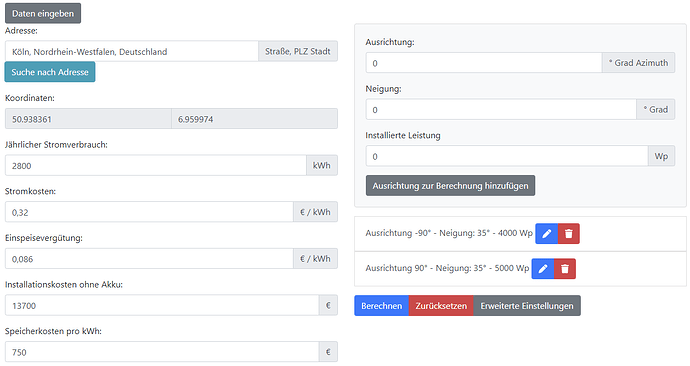The width and height of the screenshot is (690, 366).
Task: Focus the Installierte Leistung input field
Action: click(507, 156)
